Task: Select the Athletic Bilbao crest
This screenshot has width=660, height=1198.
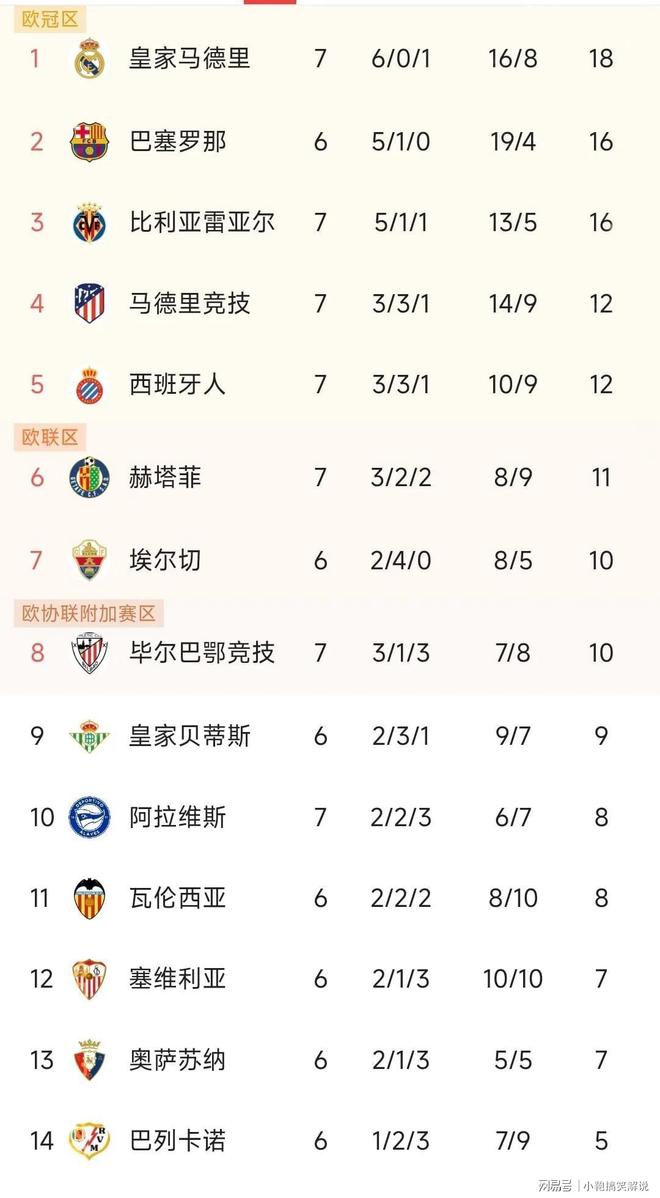Action: click(x=89, y=654)
